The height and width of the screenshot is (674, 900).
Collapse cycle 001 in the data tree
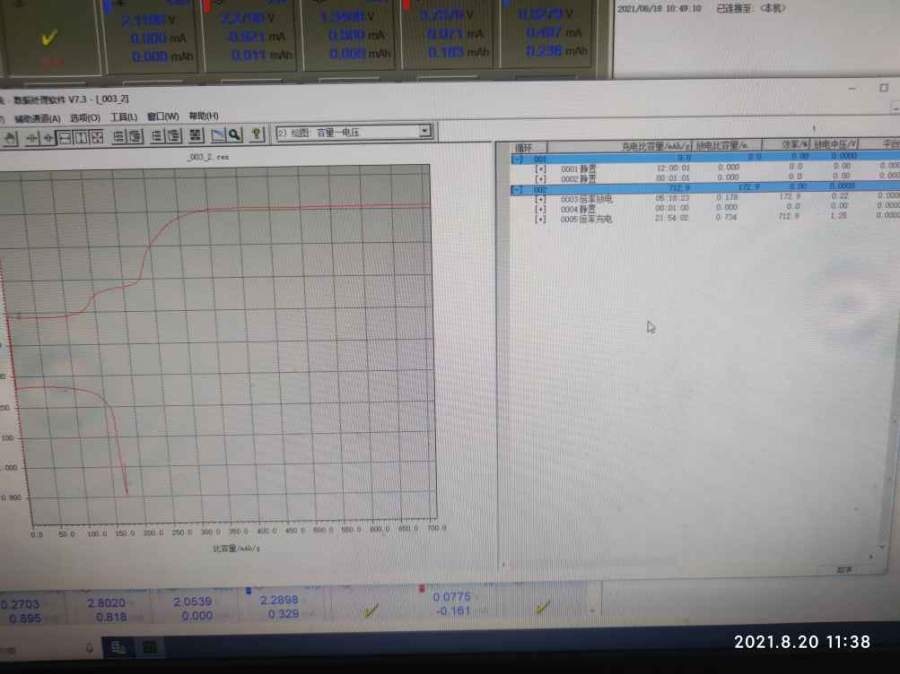click(518, 158)
